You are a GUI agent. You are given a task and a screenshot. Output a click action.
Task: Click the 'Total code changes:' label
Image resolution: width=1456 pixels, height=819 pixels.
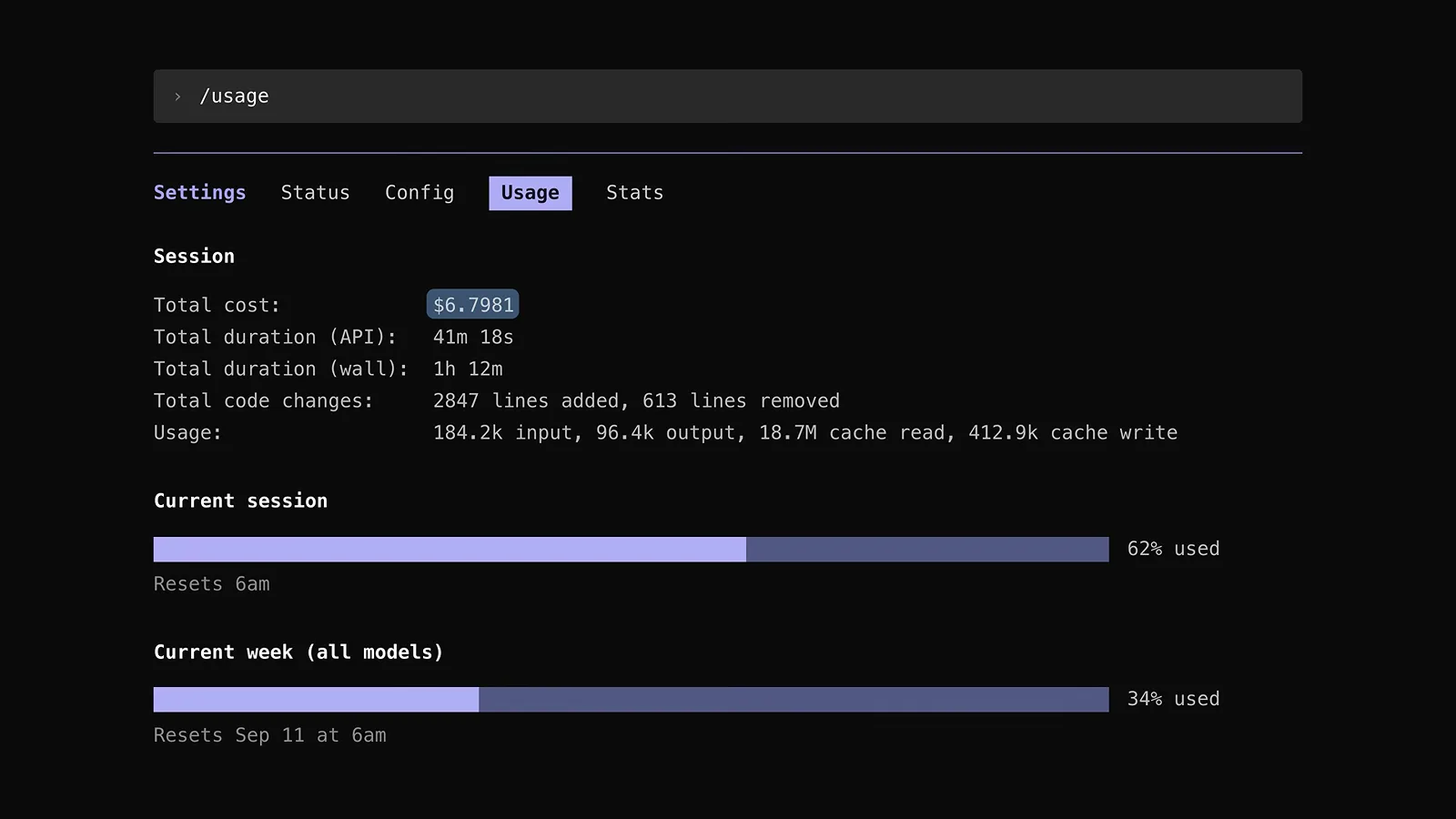[264, 400]
